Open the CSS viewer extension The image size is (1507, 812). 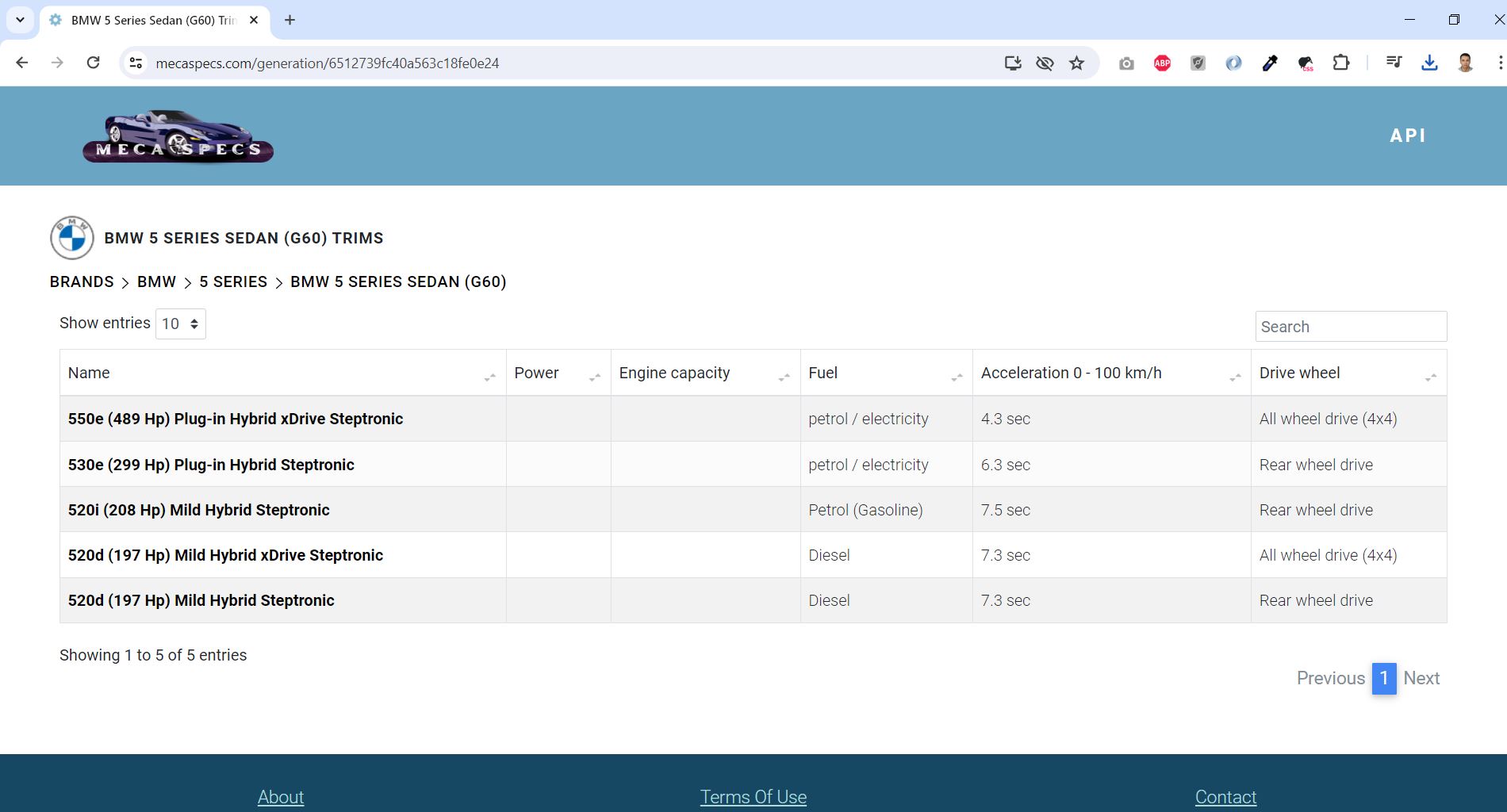tap(1306, 63)
